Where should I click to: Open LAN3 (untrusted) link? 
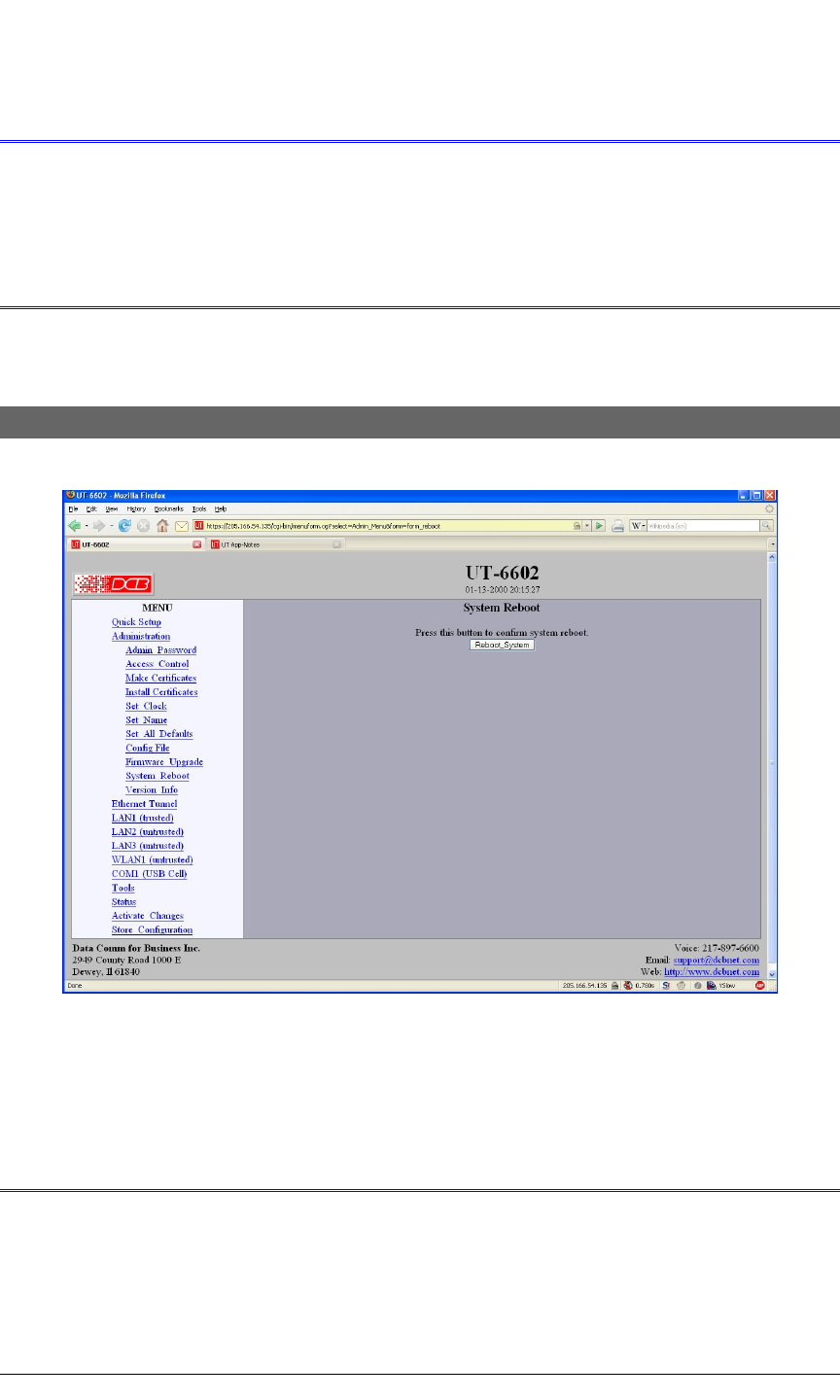pos(148,846)
